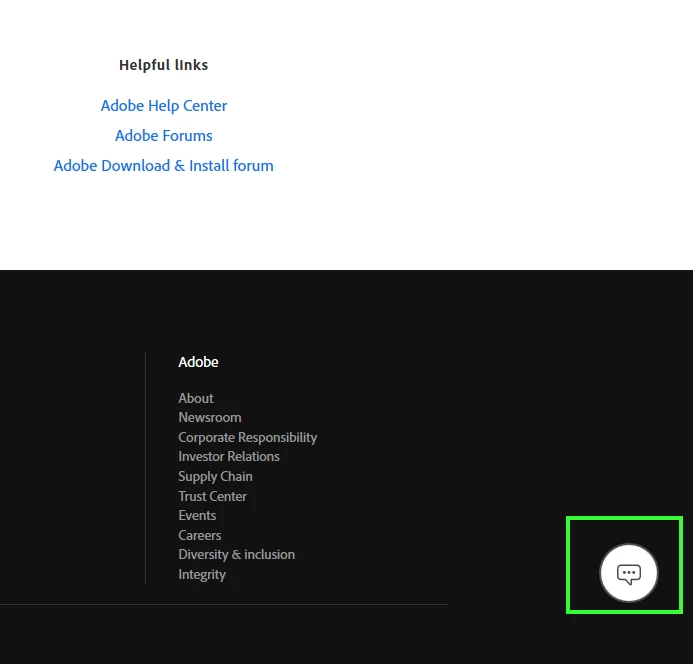Open the Newsroom footer link
Viewport: 693px width, 664px height.
pos(210,418)
